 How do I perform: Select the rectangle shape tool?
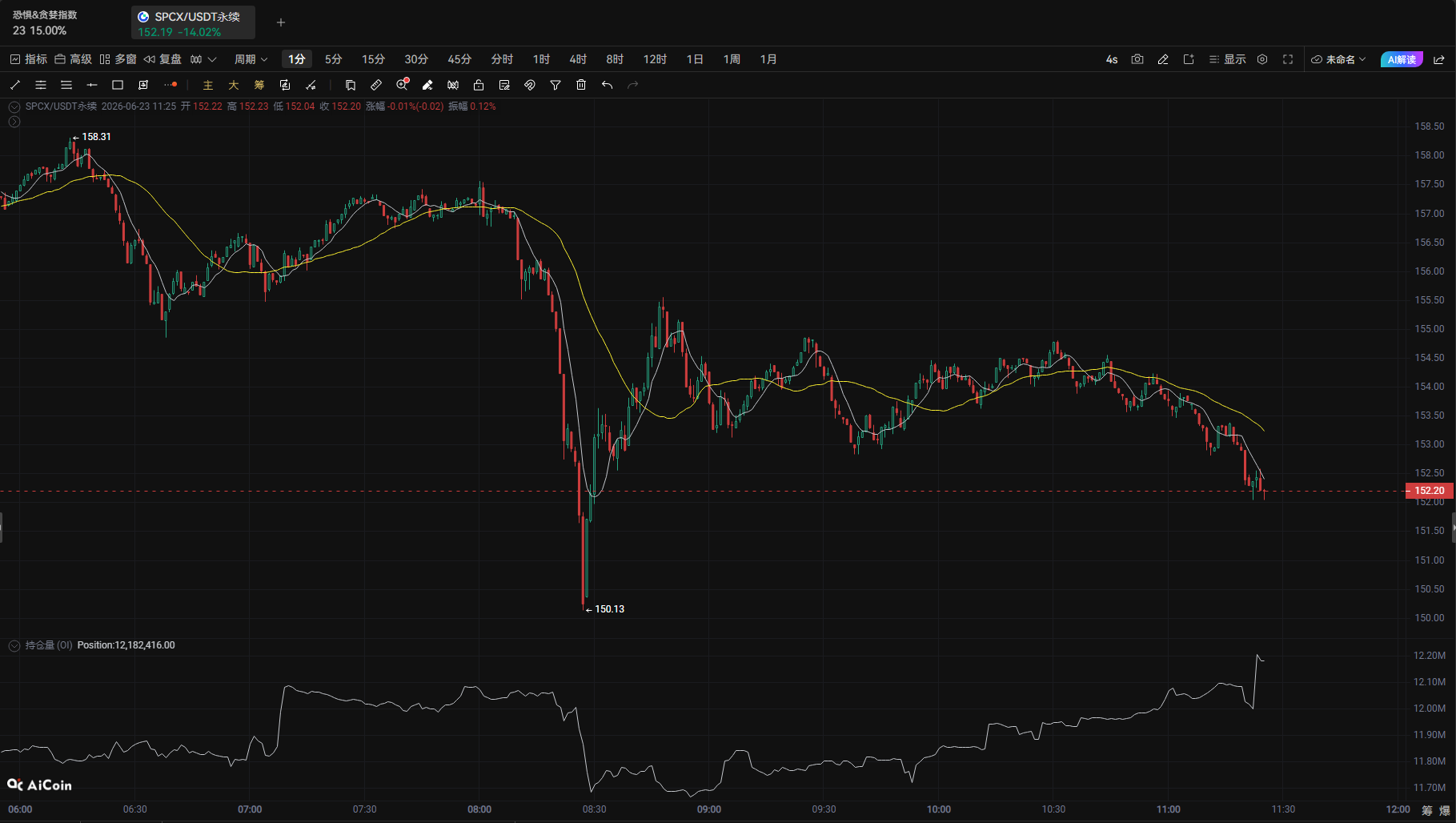[118, 85]
